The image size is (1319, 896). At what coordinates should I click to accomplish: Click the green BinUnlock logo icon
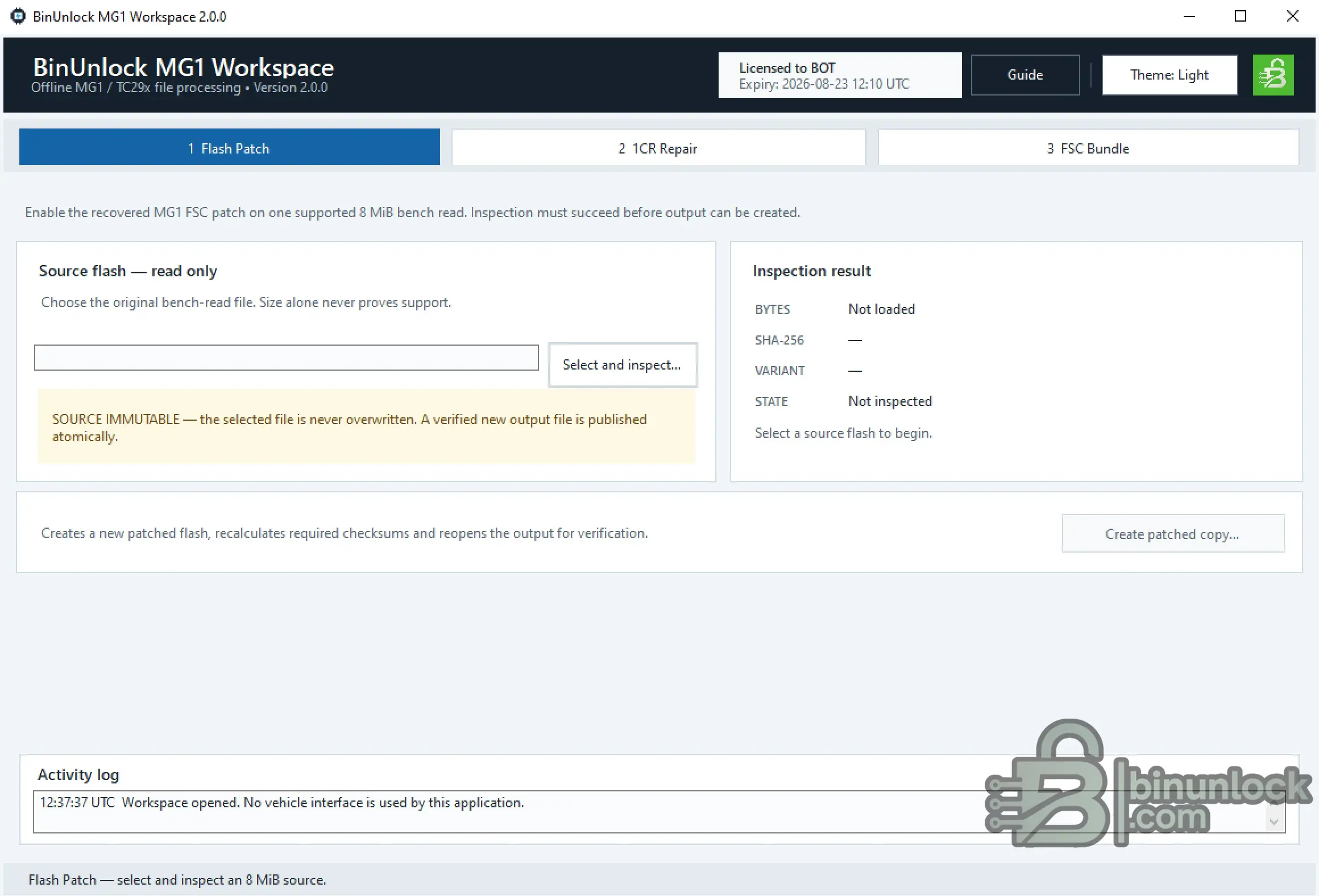click(1273, 75)
